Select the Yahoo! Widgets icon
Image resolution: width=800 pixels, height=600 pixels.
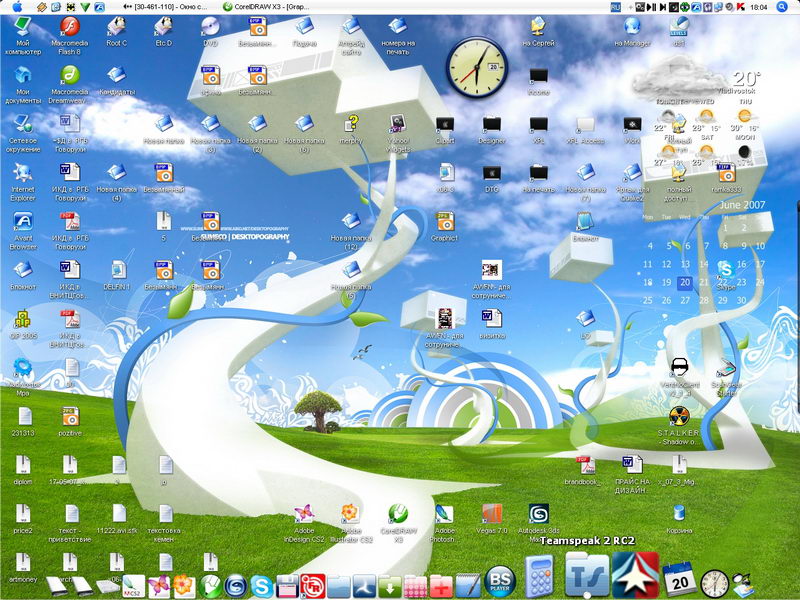click(x=397, y=133)
